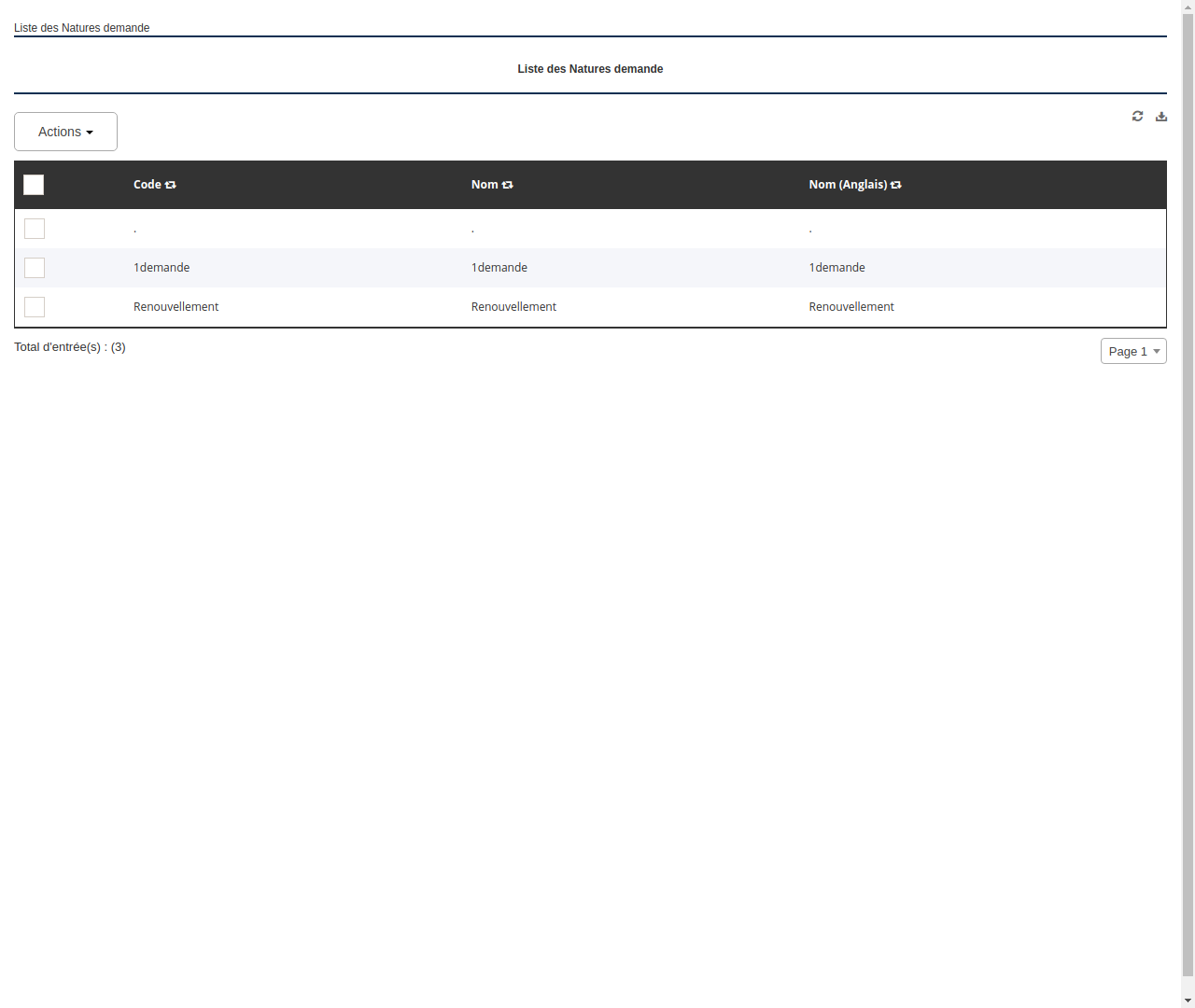This screenshot has height=1008, width=1195.
Task: Check the checkbox for the 1demande row
Action: tap(35, 268)
